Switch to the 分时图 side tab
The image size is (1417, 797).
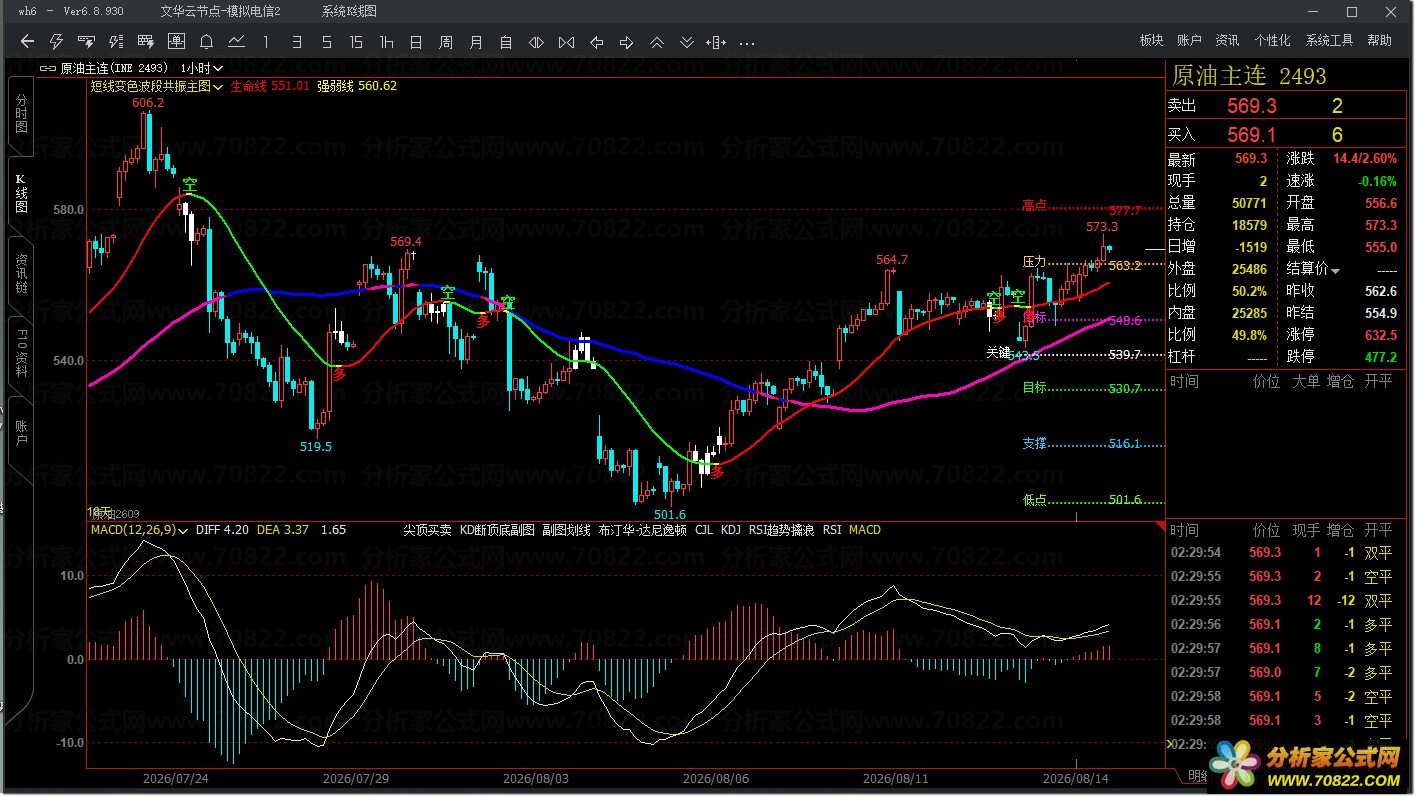point(21,114)
